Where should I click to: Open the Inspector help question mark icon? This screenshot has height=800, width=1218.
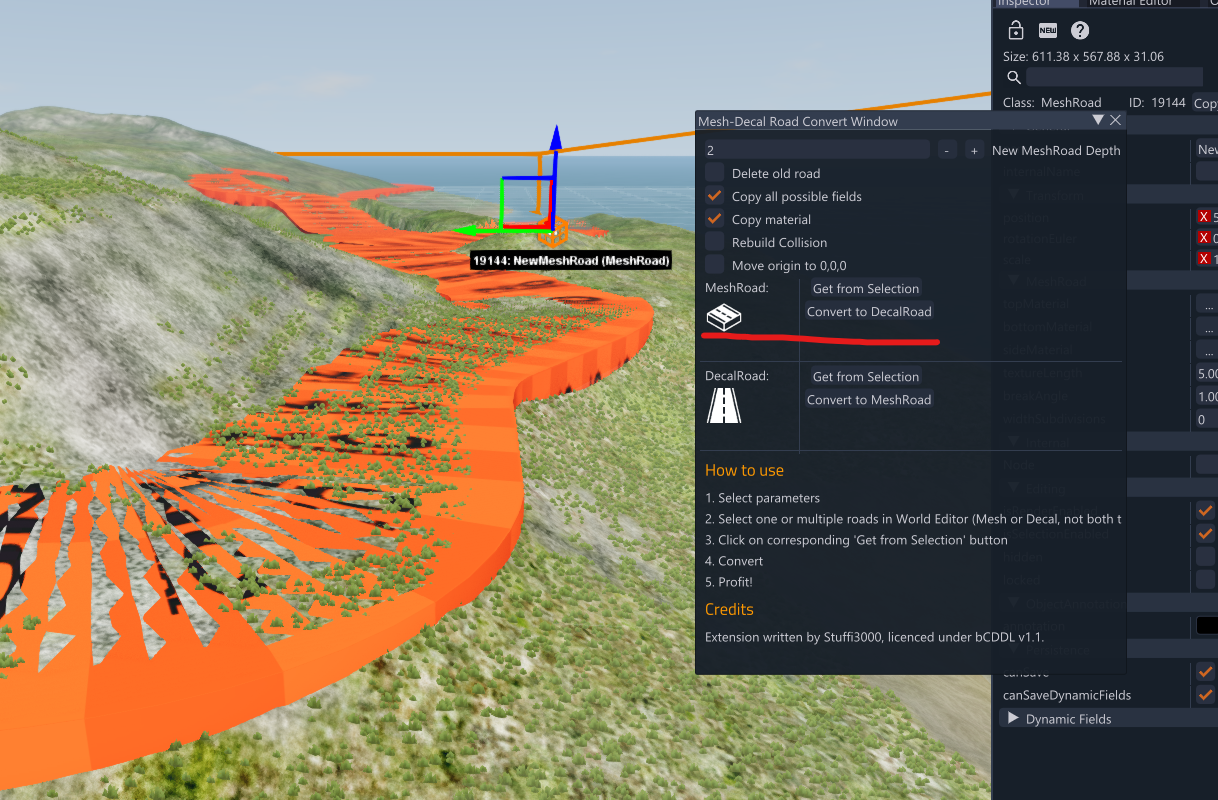[x=1080, y=30]
